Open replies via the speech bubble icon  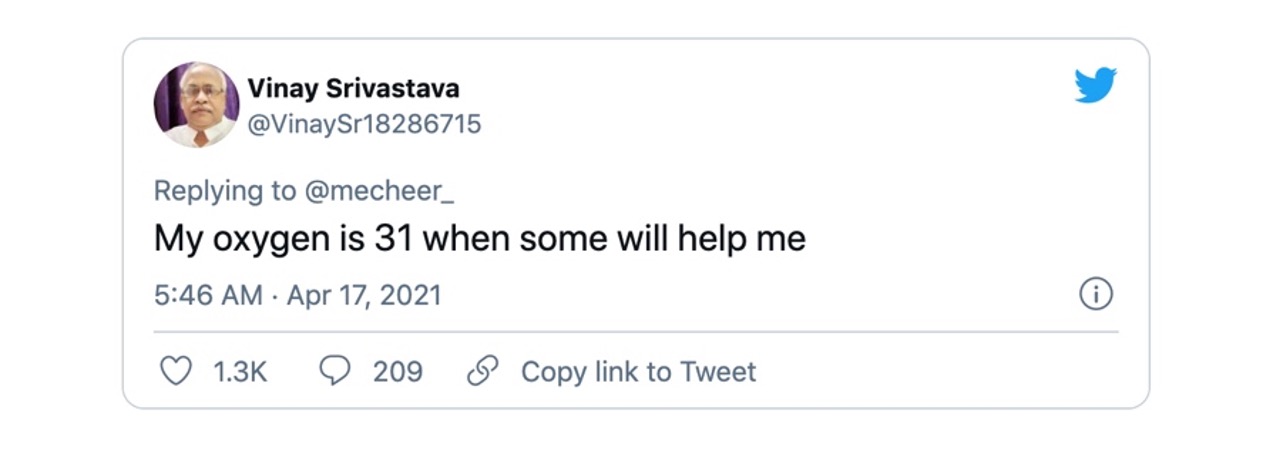334,372
